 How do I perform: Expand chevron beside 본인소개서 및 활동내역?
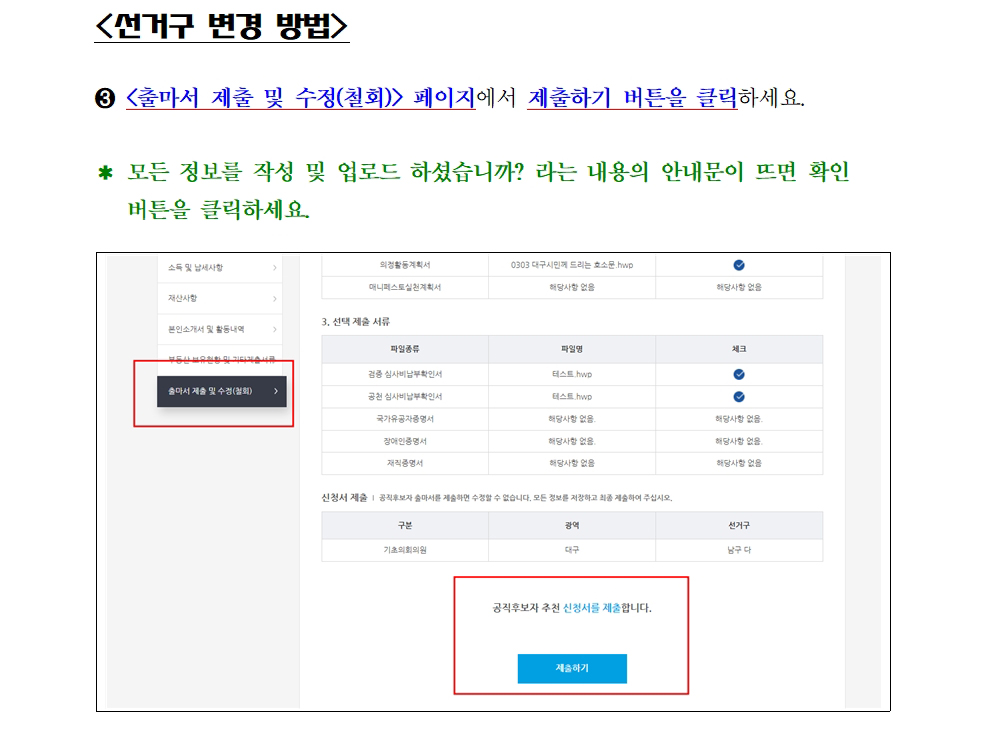pos(275,329)
